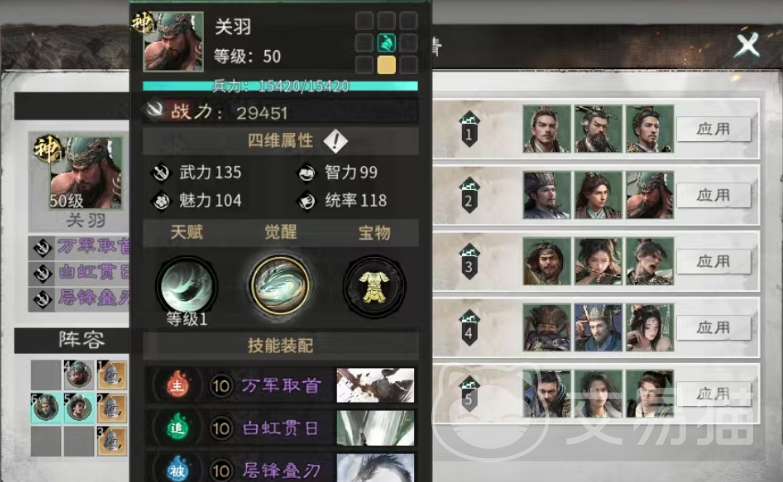Select the blue 被 skill type icon
The width and height of the screenshot is (783, 482).
click(178, 470)
